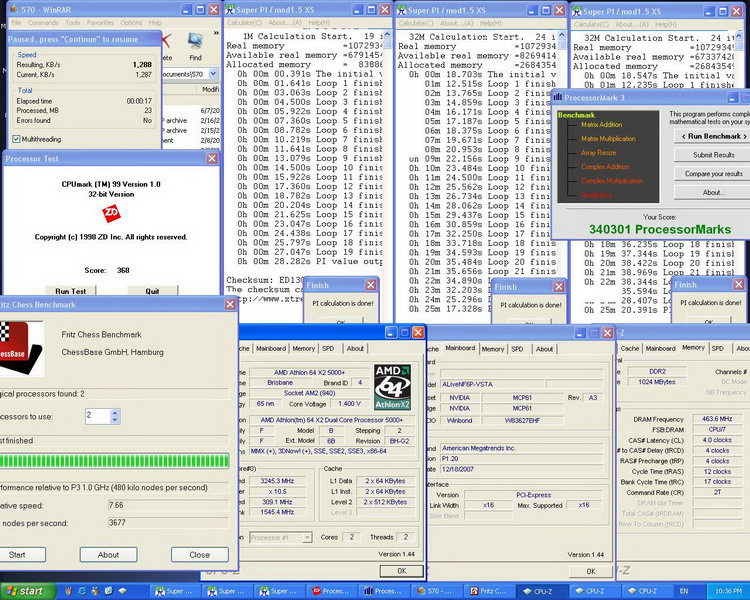The width and height of the screenshot is (750, 600).
Task: Click the 340301 ProcessorMarks score text
Action: 660,229
